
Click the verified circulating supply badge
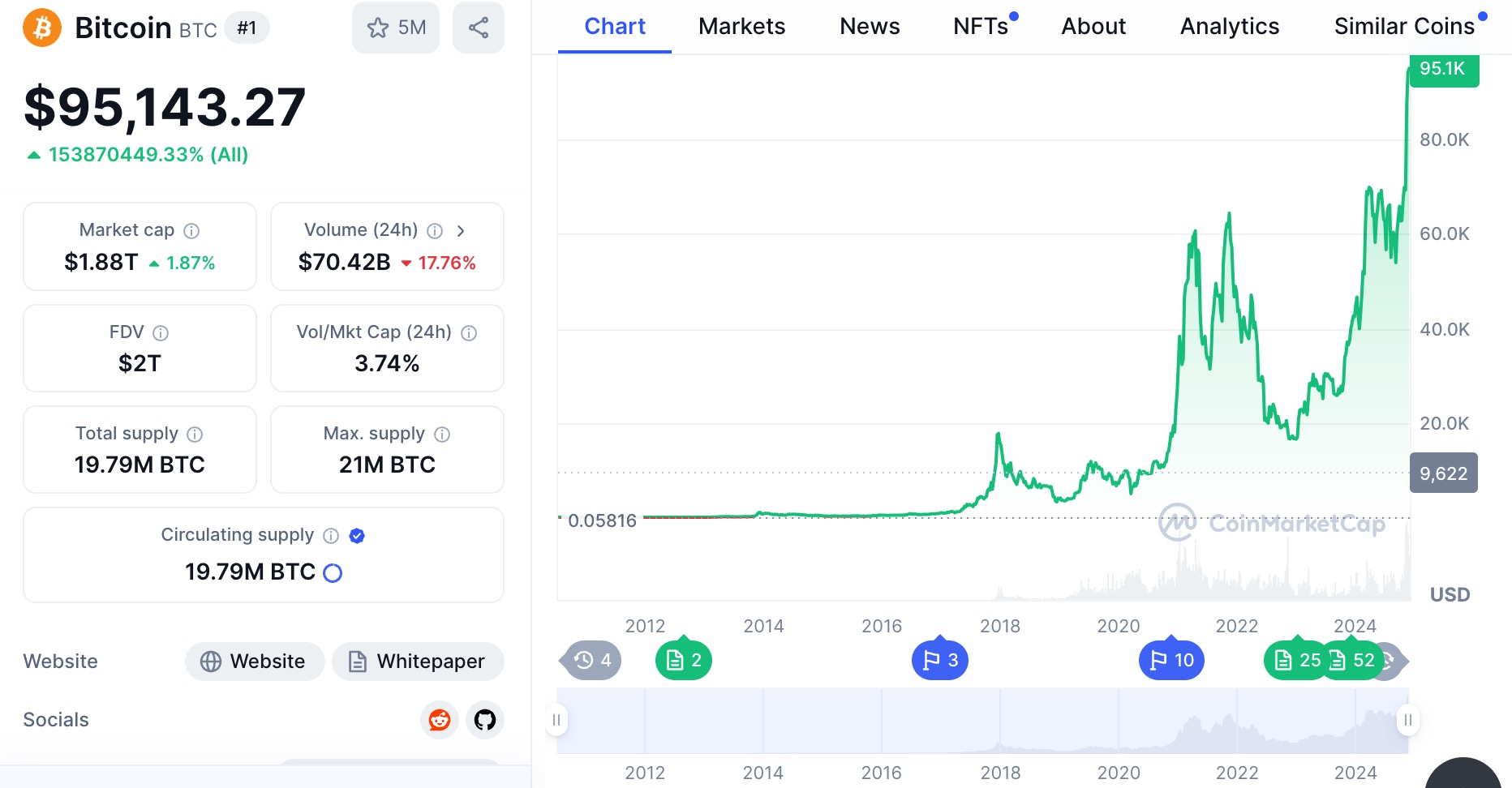pos(357,536)
